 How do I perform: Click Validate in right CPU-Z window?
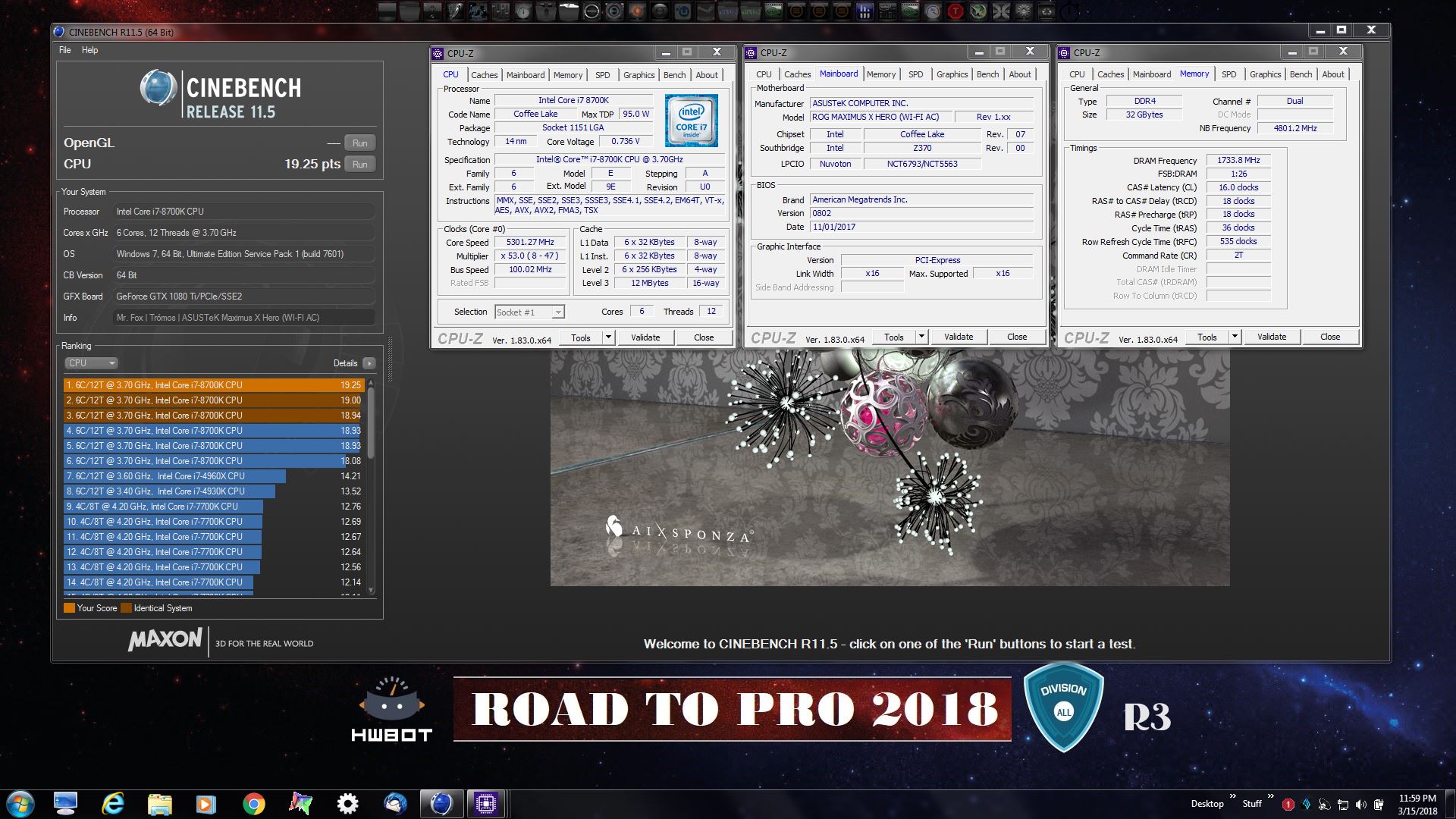pos(1272,337)
